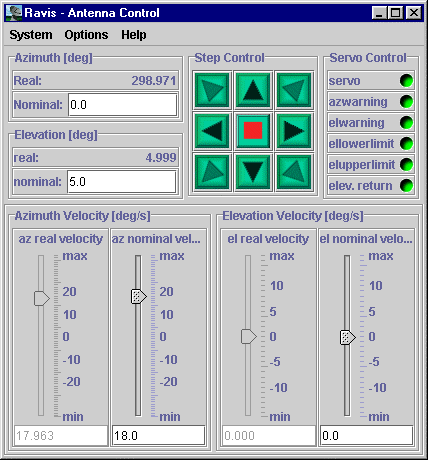Open the Options menu
This screenshot has width=428, height=460.
tap(86, 35)
